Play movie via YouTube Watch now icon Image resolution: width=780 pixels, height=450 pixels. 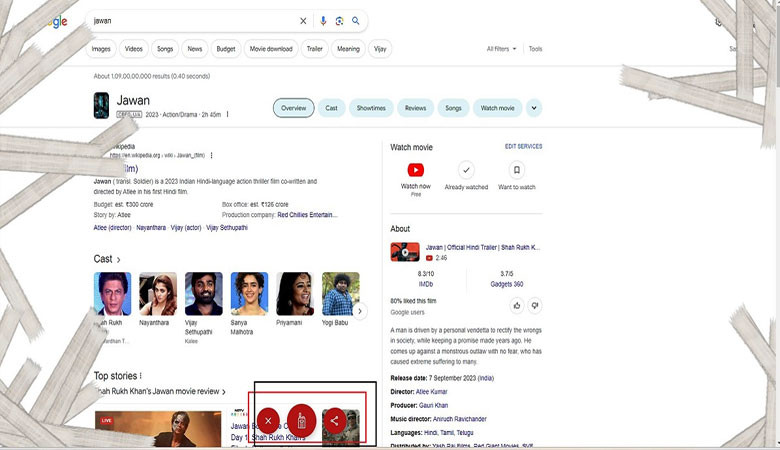pyautogui.click(x=416, y=171)
